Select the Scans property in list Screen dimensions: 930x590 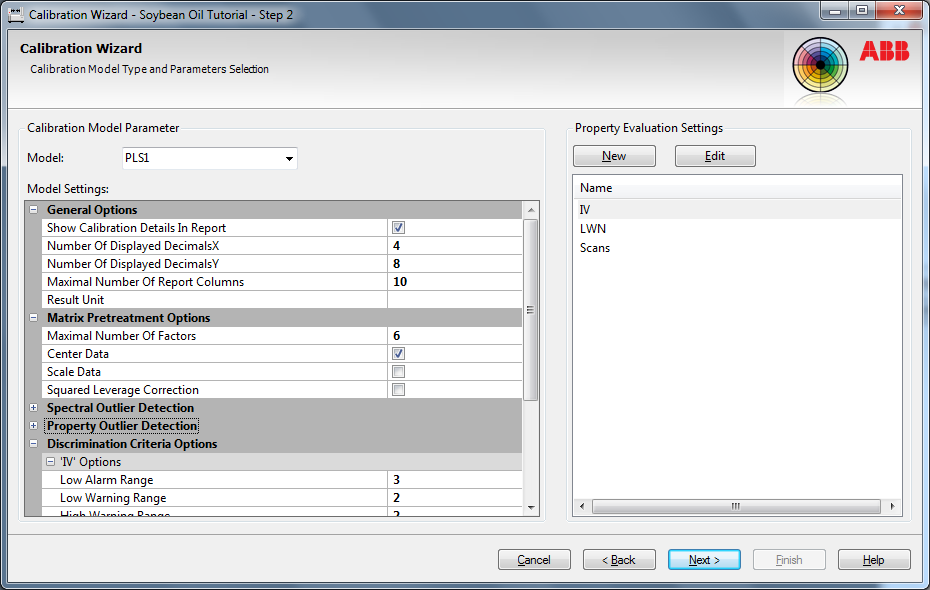(x=595, y=248)
